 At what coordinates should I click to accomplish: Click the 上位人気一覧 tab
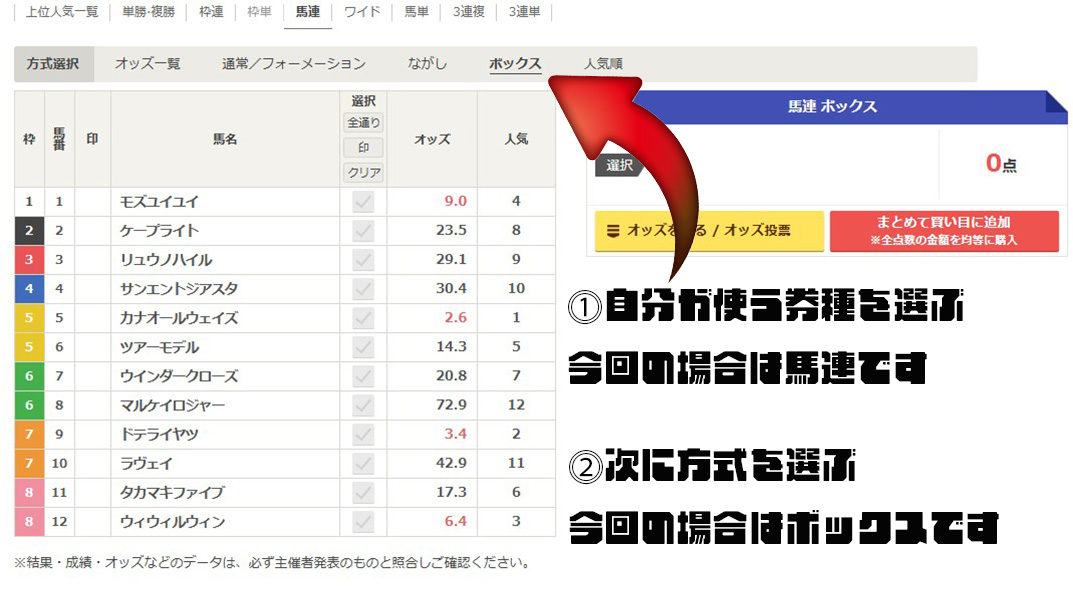(x=61, y=12)
